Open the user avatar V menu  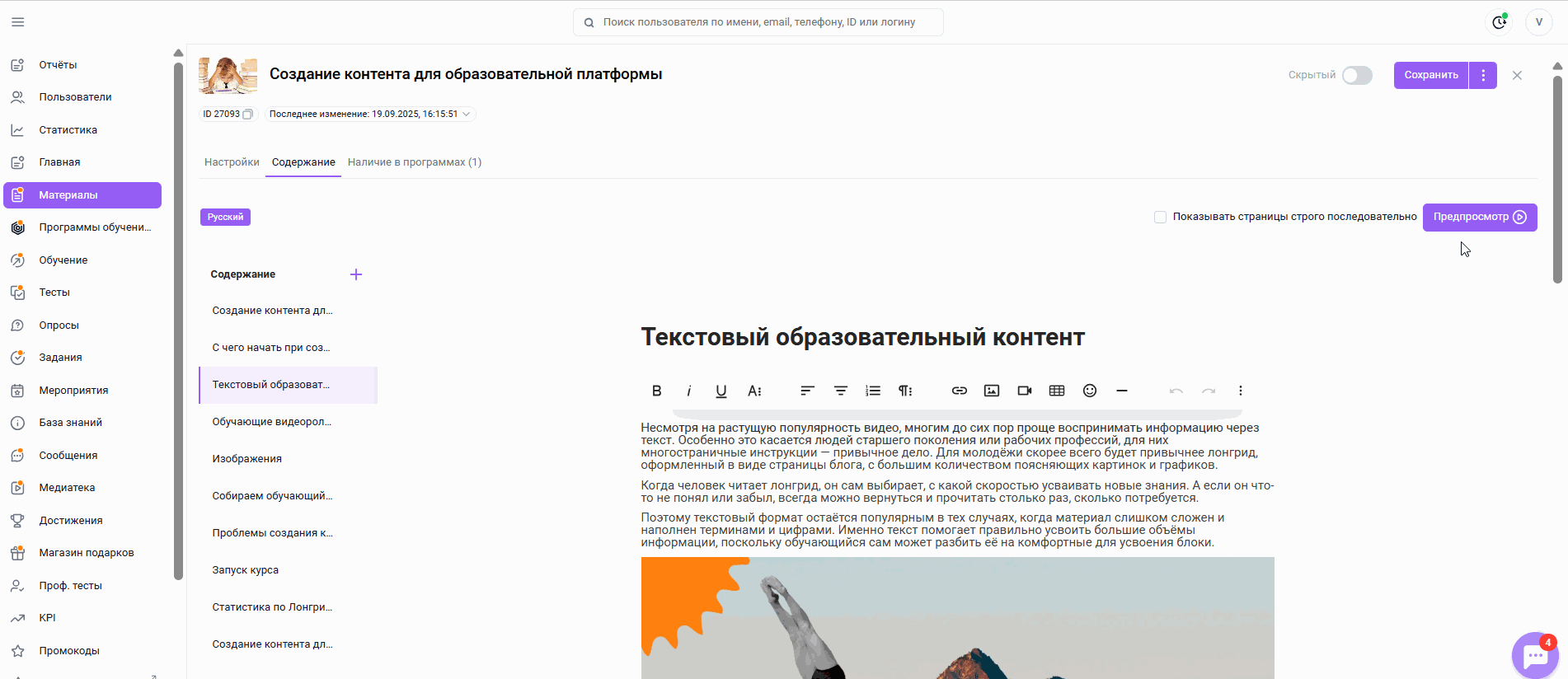coord(1539,22)
